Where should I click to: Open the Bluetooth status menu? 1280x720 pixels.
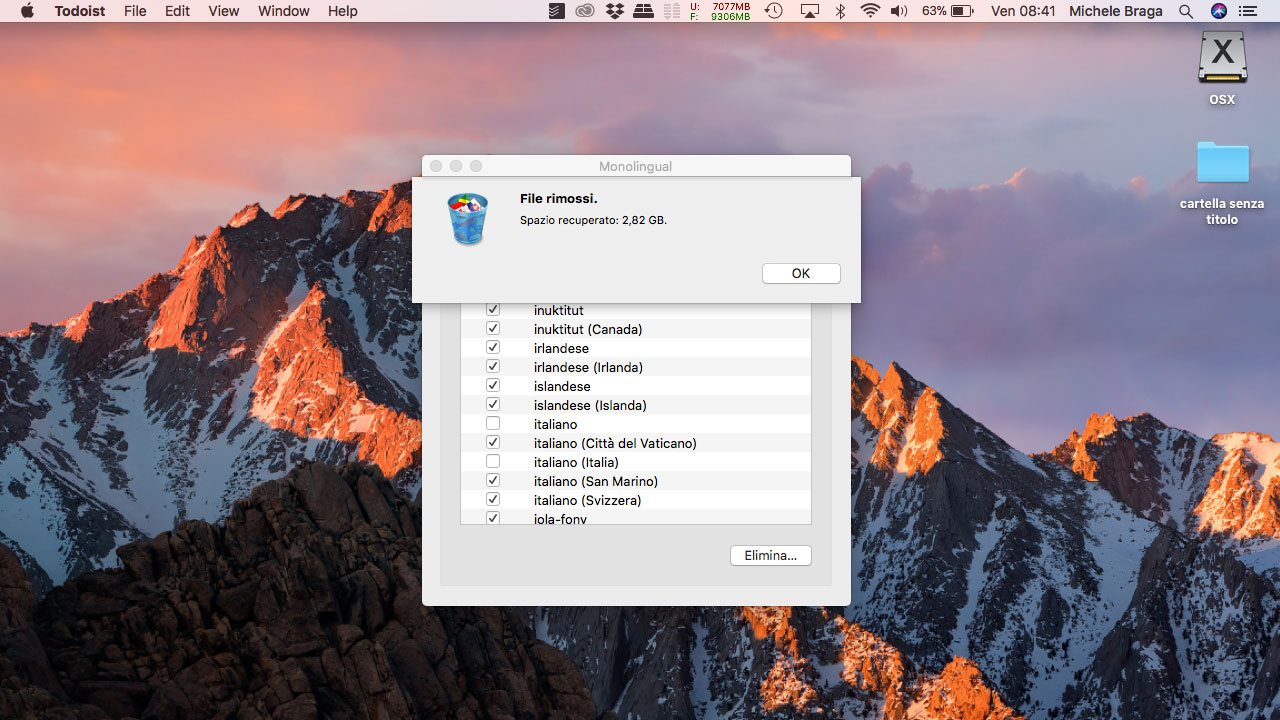(840, 11)
